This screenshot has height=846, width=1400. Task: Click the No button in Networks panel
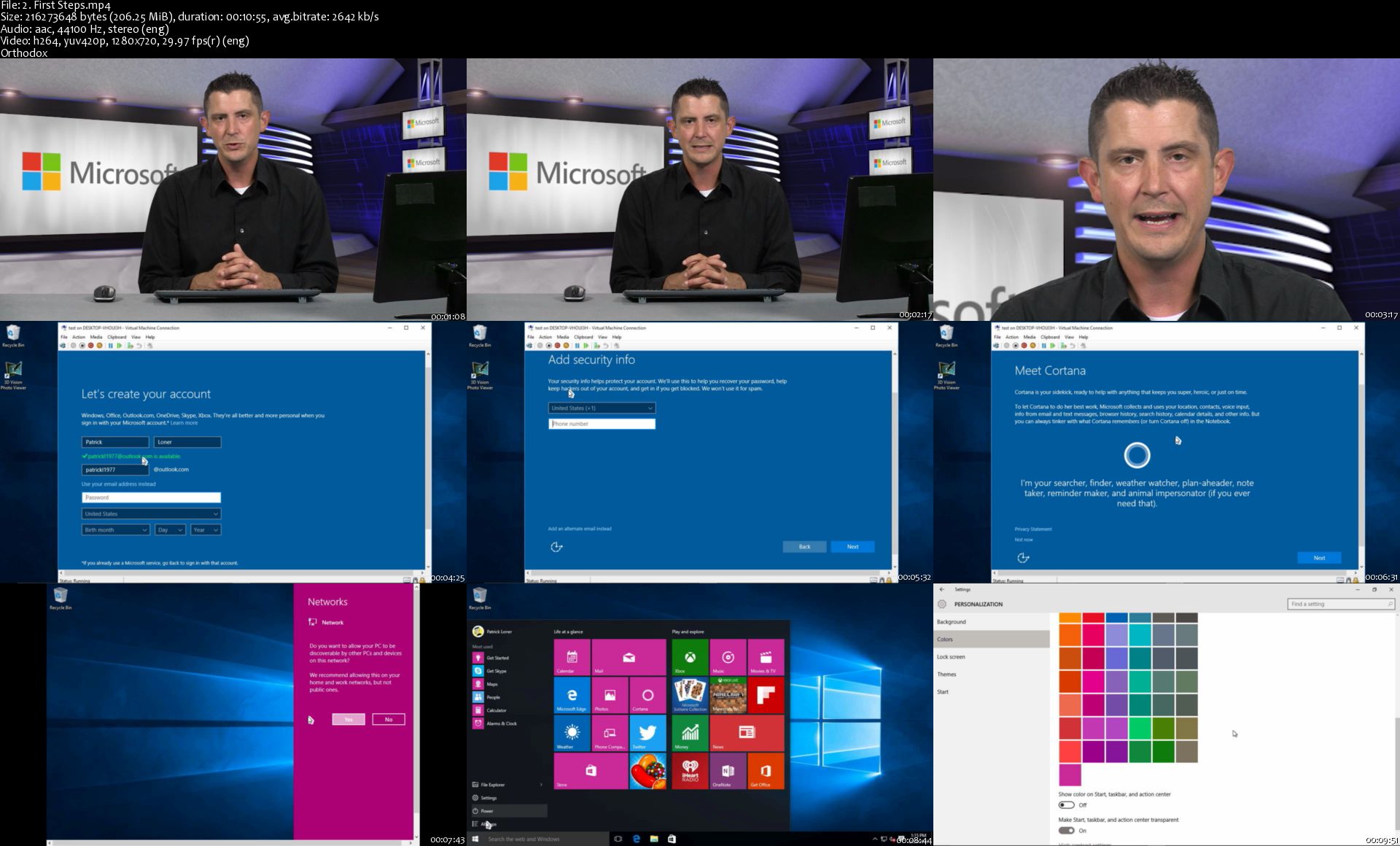click(x=388, y=720)
